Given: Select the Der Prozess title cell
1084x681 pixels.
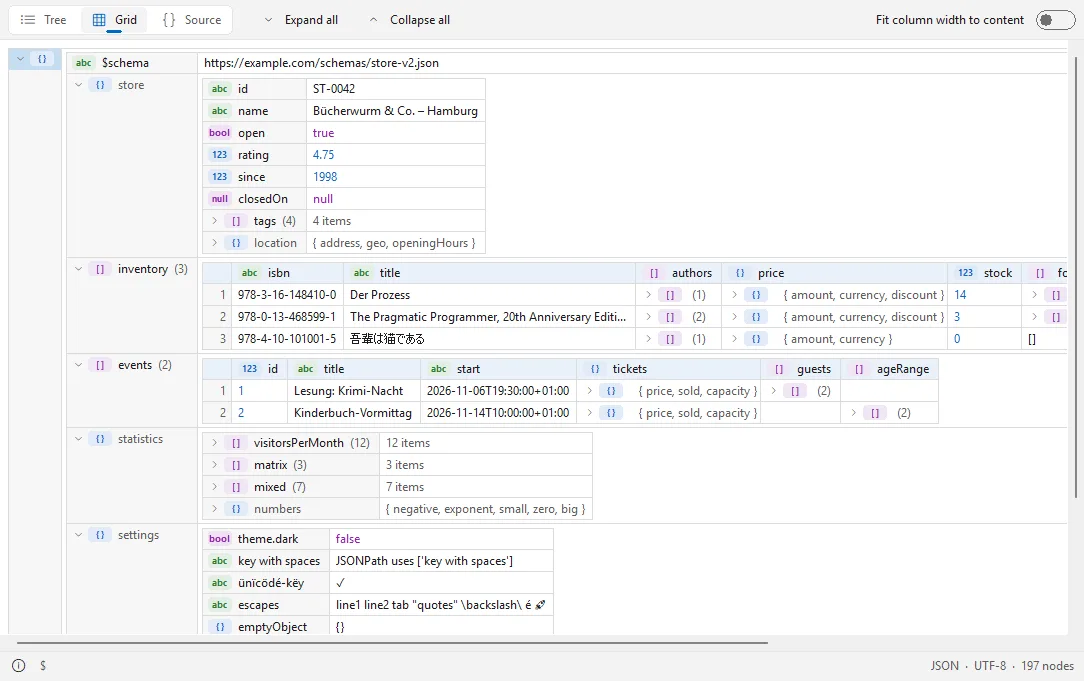Looking at the screenshot, I should click(x=489, y=295).
